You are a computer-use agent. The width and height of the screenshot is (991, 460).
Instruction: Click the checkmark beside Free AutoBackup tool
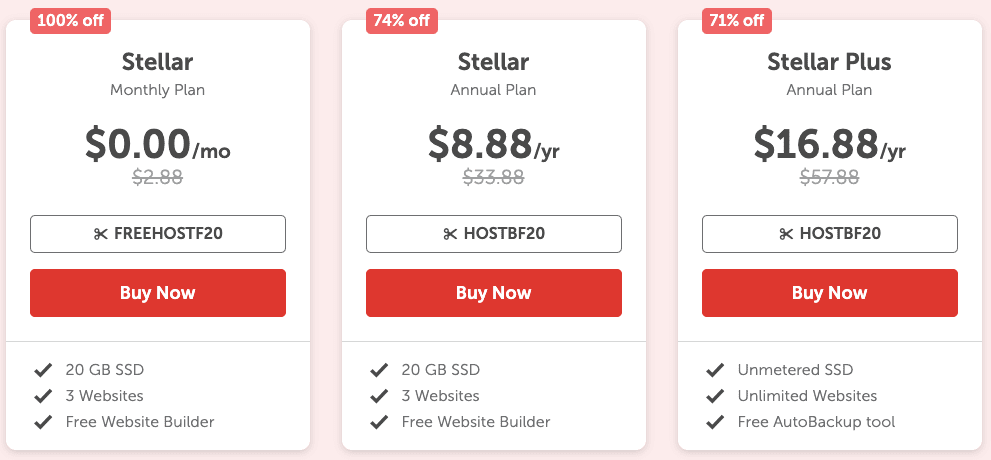[715, 421]
